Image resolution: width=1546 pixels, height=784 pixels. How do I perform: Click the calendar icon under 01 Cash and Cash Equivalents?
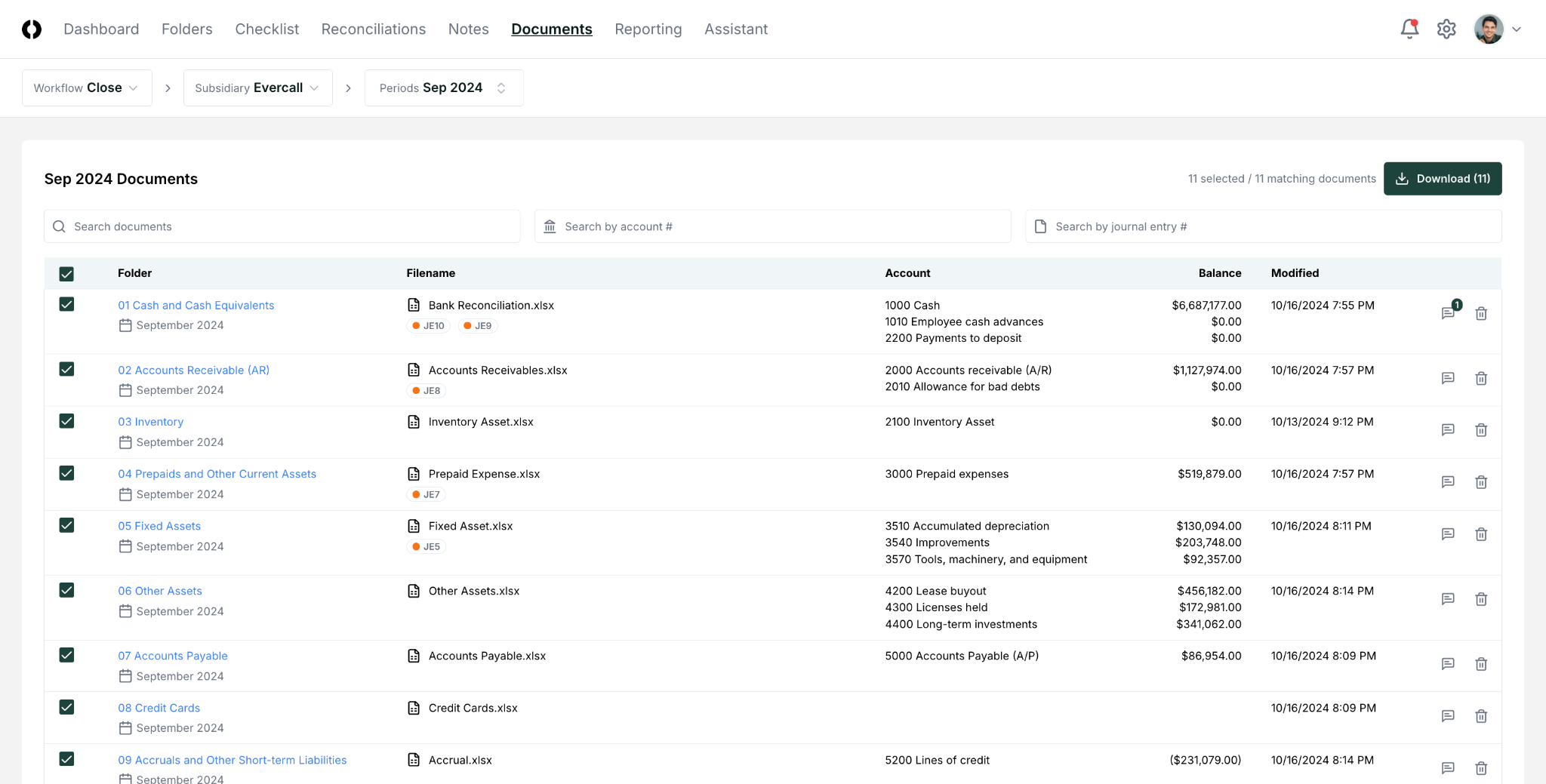point(125,325)
